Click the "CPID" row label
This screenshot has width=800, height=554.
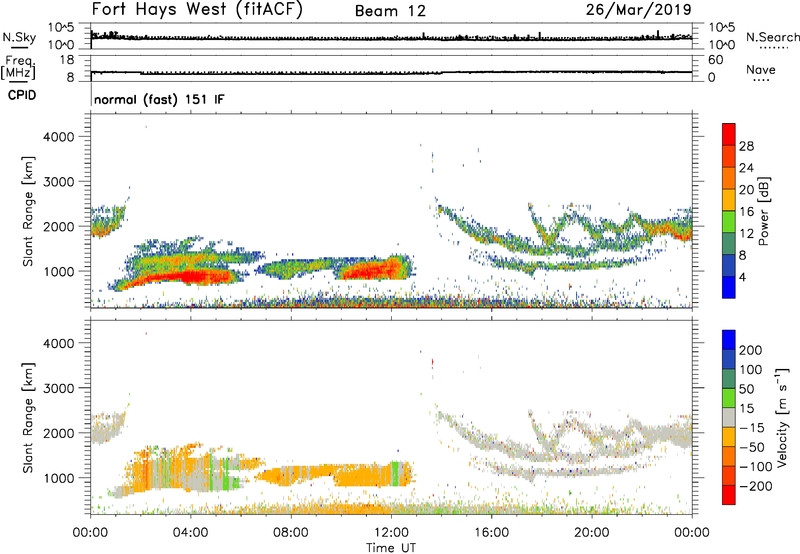(22, 95)
